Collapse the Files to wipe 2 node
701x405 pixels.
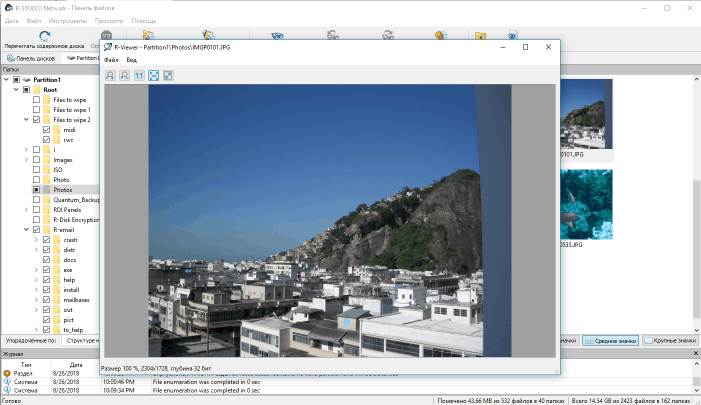tap(26, 120)
